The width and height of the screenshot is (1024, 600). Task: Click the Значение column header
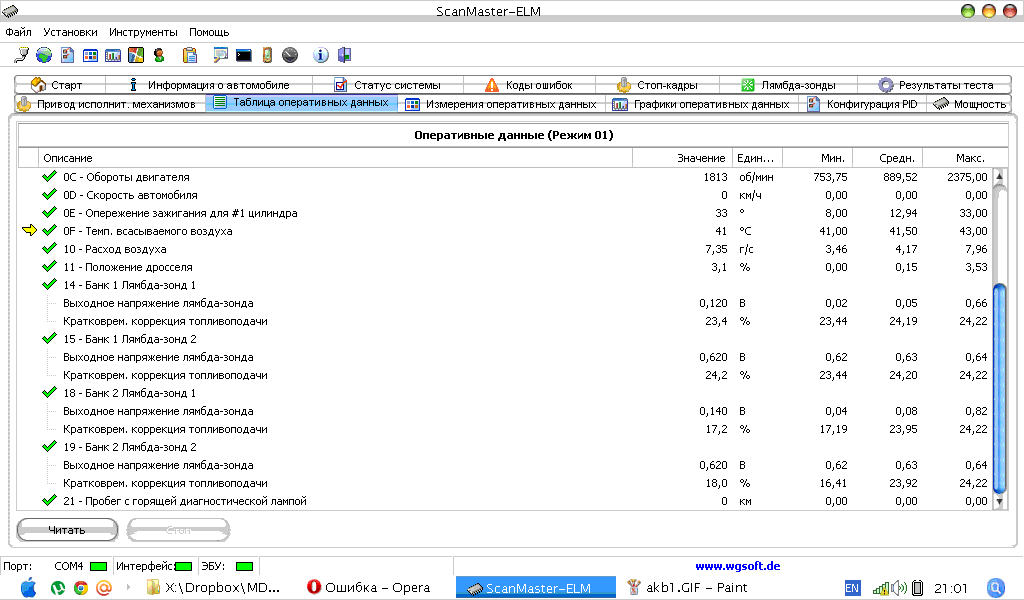pyautogui.click(x=700, y=158)
